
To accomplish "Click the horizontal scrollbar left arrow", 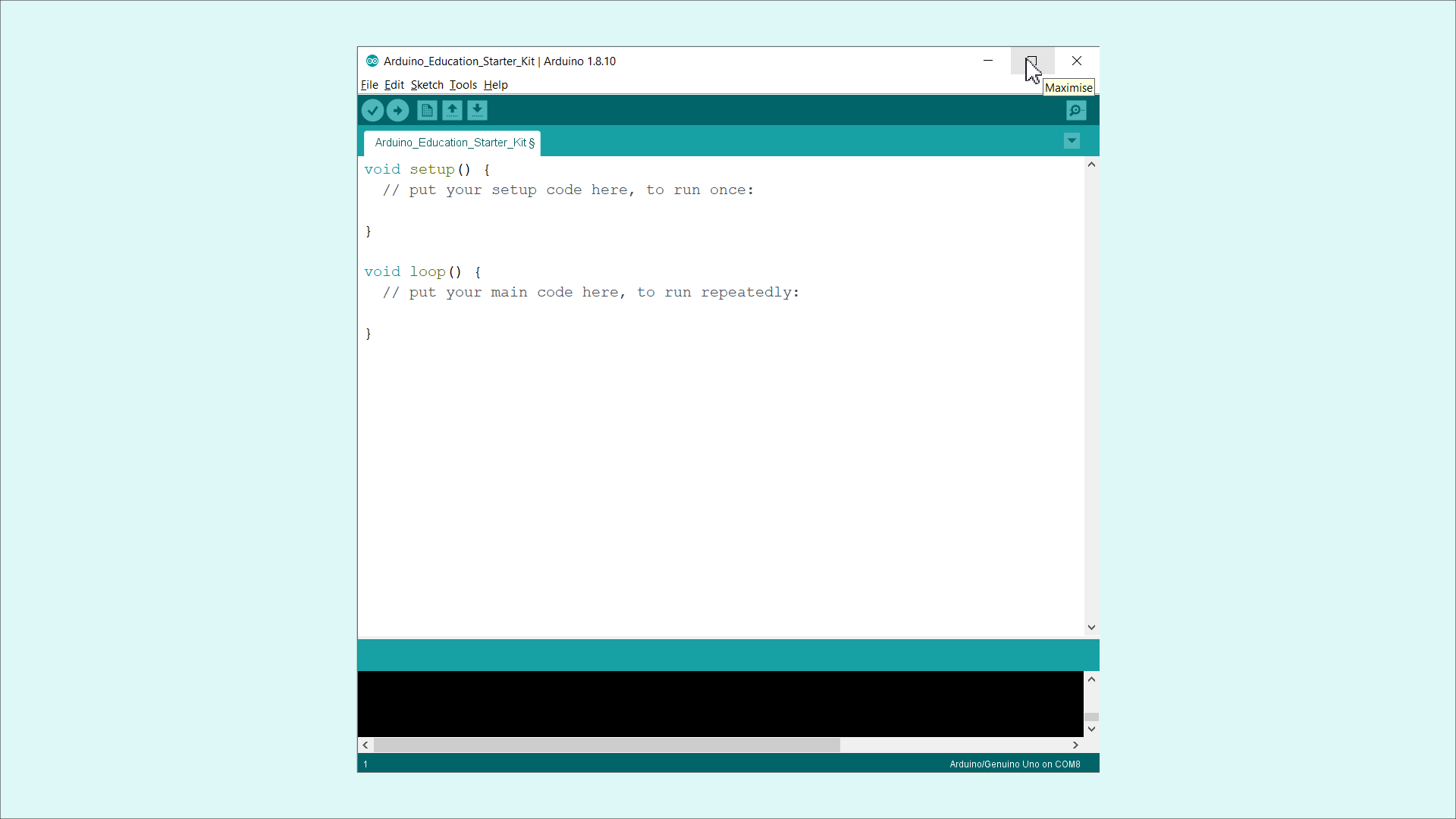I will (x=366, y=745).
